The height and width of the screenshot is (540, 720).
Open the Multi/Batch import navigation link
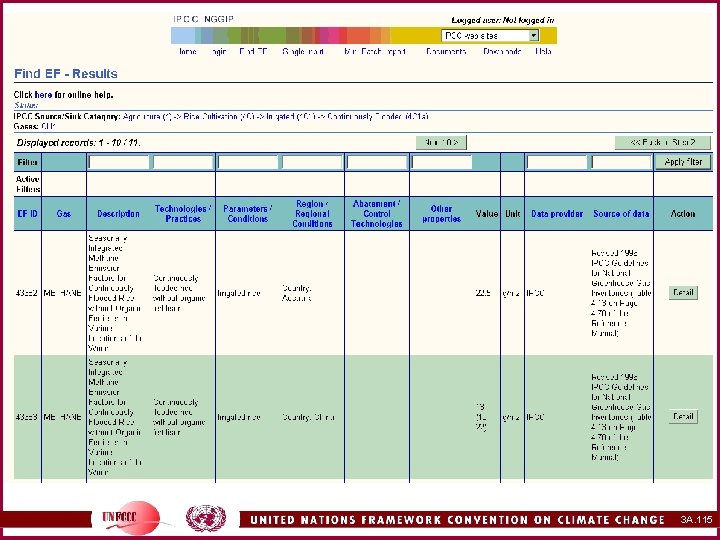[375, 51]
